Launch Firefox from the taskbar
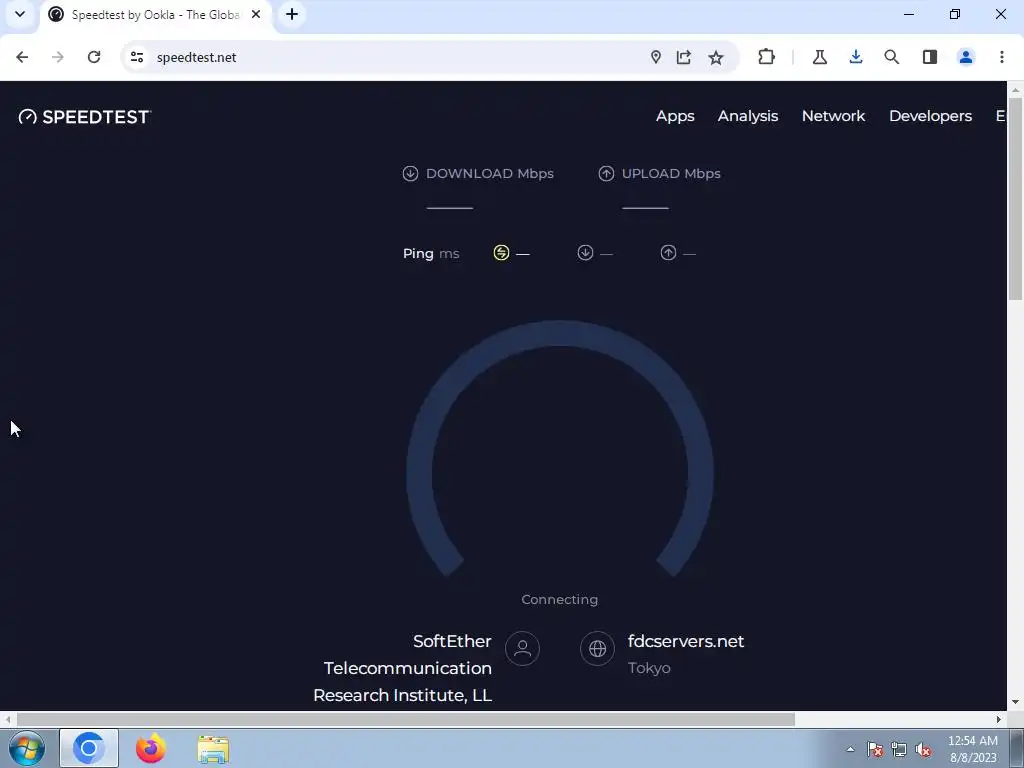The height and width of the screenshot is (768, 1024). tap(150, 748)
